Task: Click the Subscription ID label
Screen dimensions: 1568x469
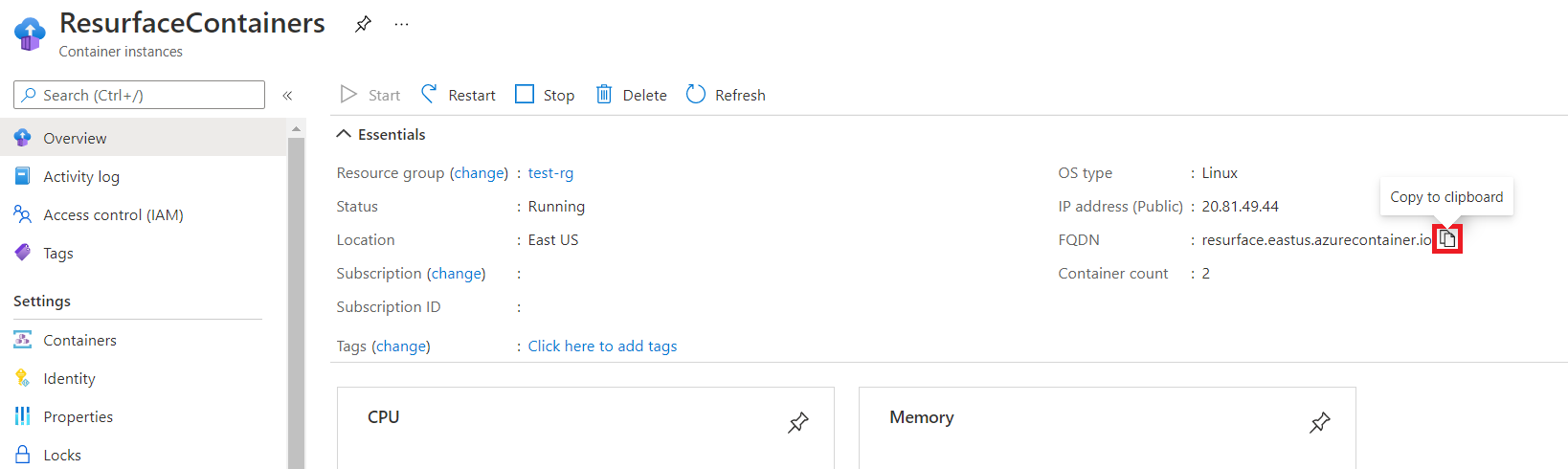Action: pyautogui.click(x=389, y=307)
